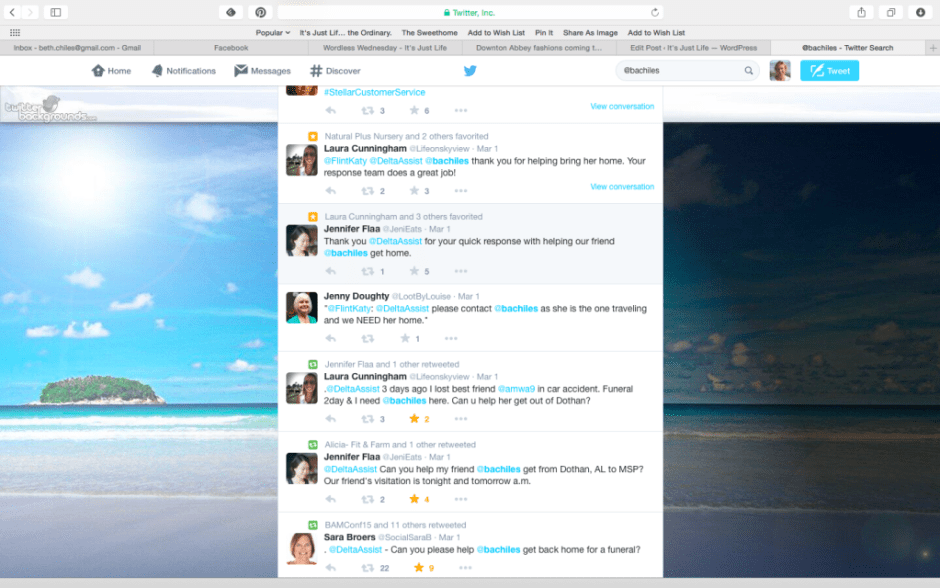Viewport: 940px width, 588px height.
Task: Retweet the #StellarCustomerService tweet
Action: click(367, 110)
